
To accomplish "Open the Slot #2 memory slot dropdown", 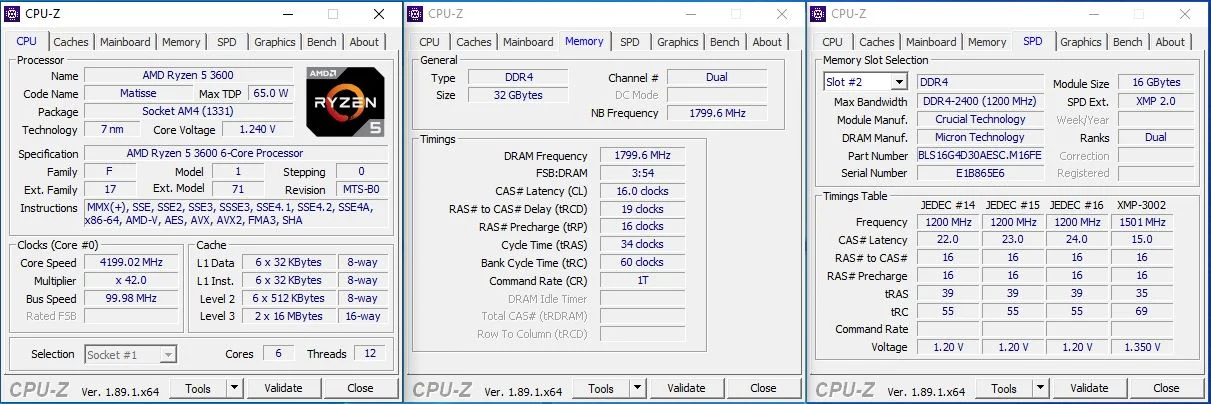I will coord(865,82).
